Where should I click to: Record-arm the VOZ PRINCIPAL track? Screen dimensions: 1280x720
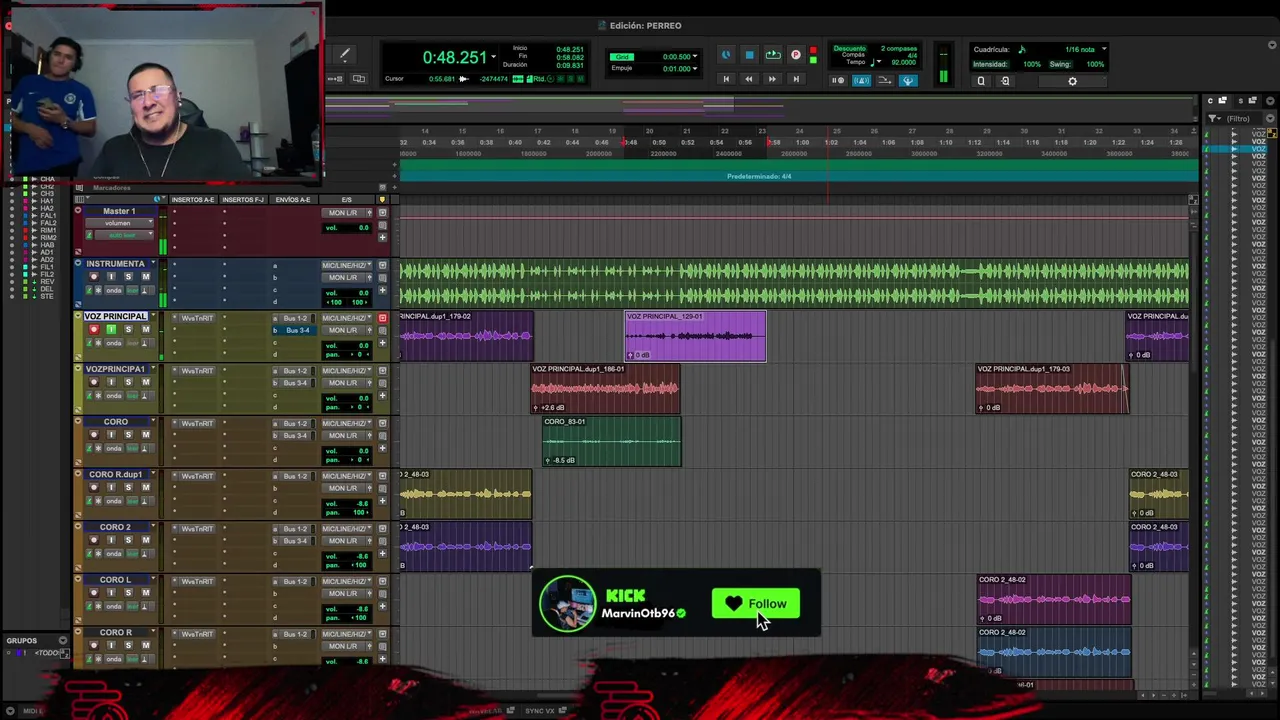94,329
